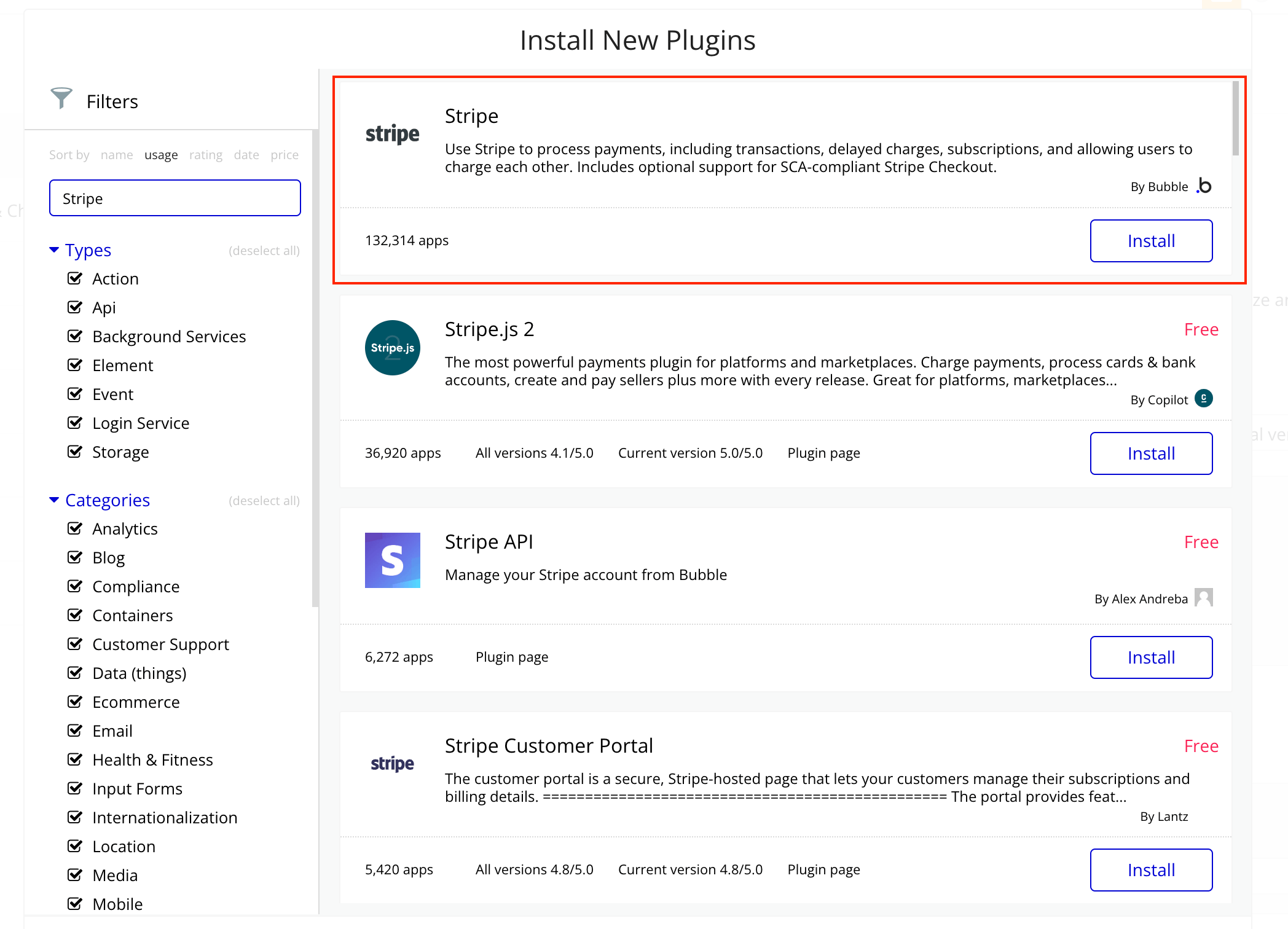Image resolution: width=1288 pixels, height=929 pixels.
Task: Click the Stripe Customer Portal title
Action: point(549,746)
